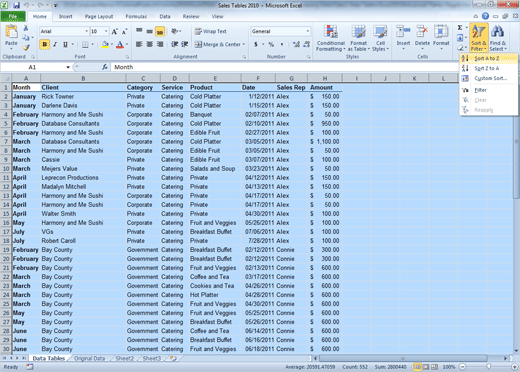The width and height of the screenshot is (520, 372).
Task: Click the Wrap Text button
Action: 211,31
